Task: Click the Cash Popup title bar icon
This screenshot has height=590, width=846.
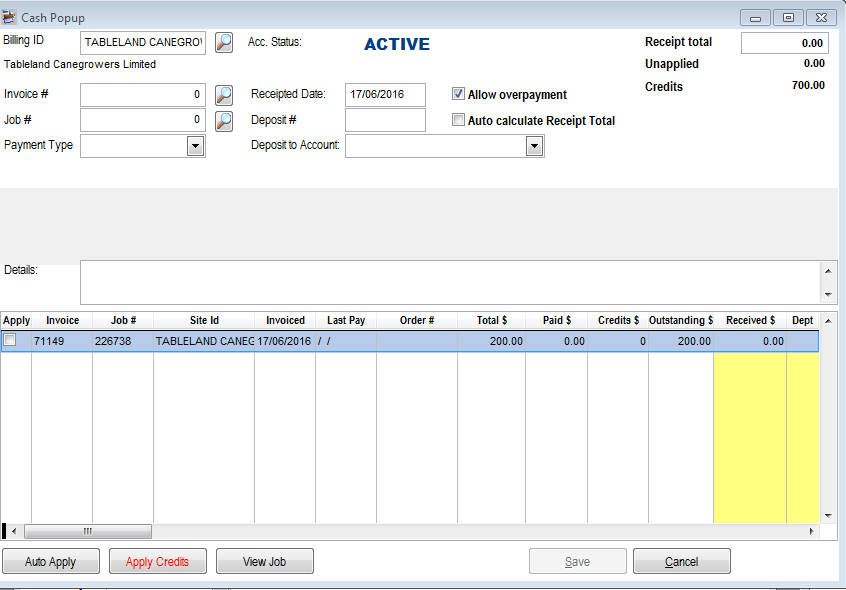Action: coord(9,17)
